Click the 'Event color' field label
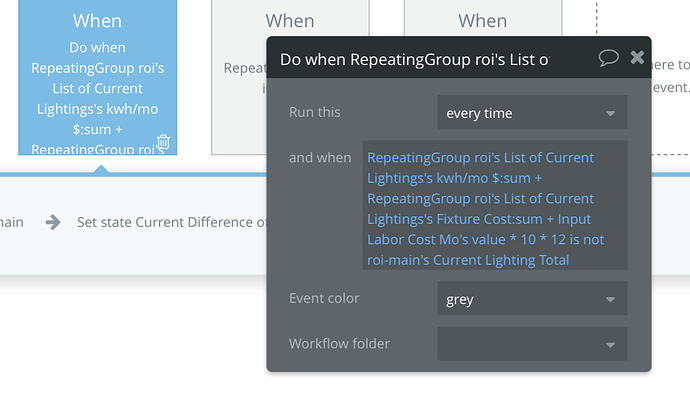Viewport: 690px width, 403px height. tap(324, 298)
